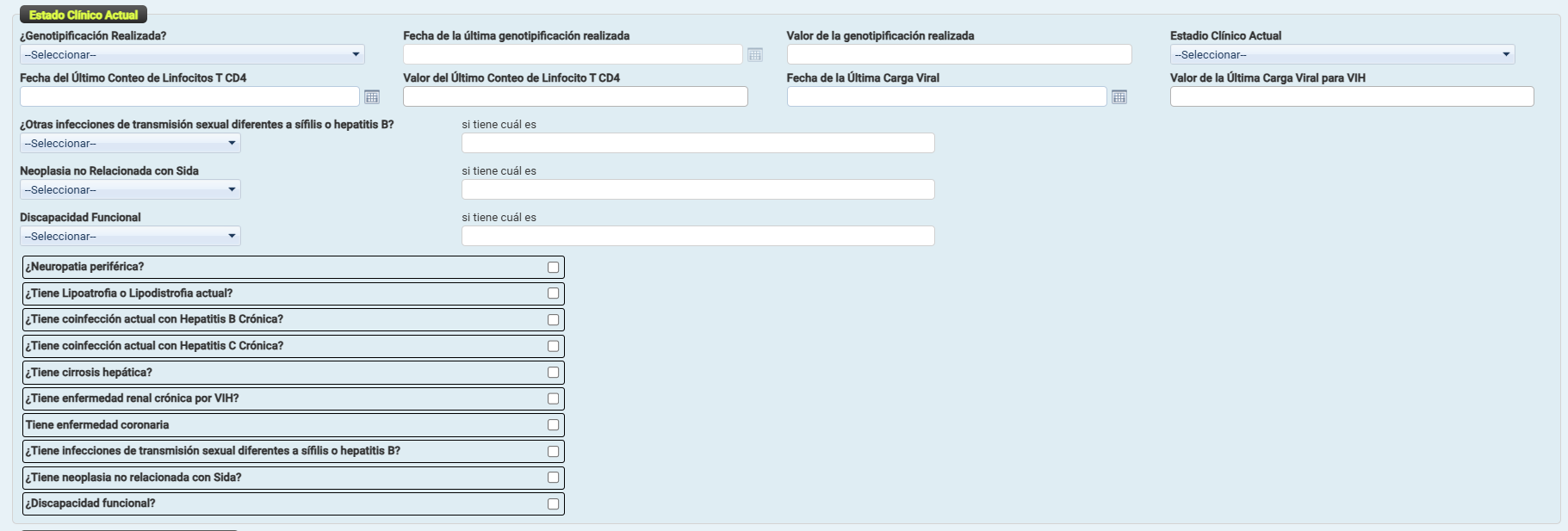
Task: Open calendar for last CD4 count date
Action: coord(372,97)
